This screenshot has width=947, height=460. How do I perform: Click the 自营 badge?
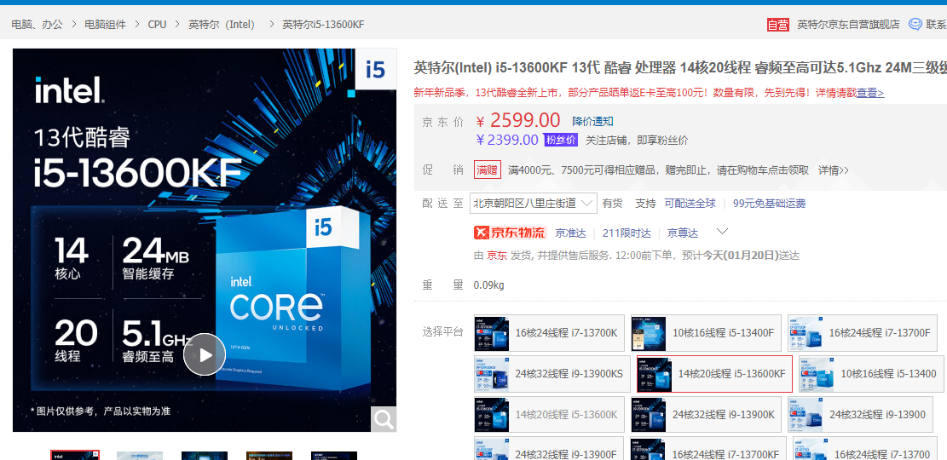[x=778, y=25]
